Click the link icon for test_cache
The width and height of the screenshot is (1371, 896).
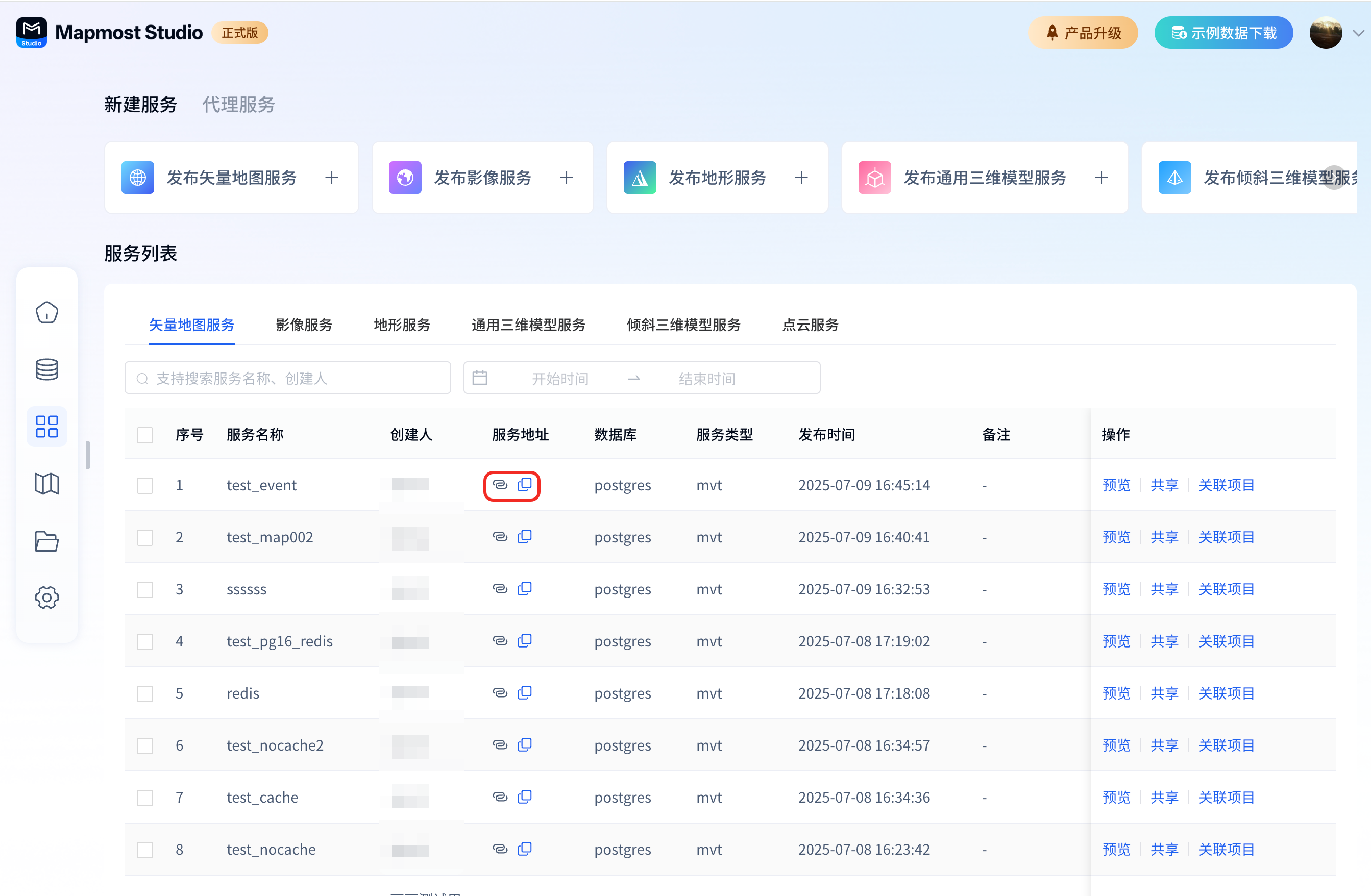[x=500, y=797]
